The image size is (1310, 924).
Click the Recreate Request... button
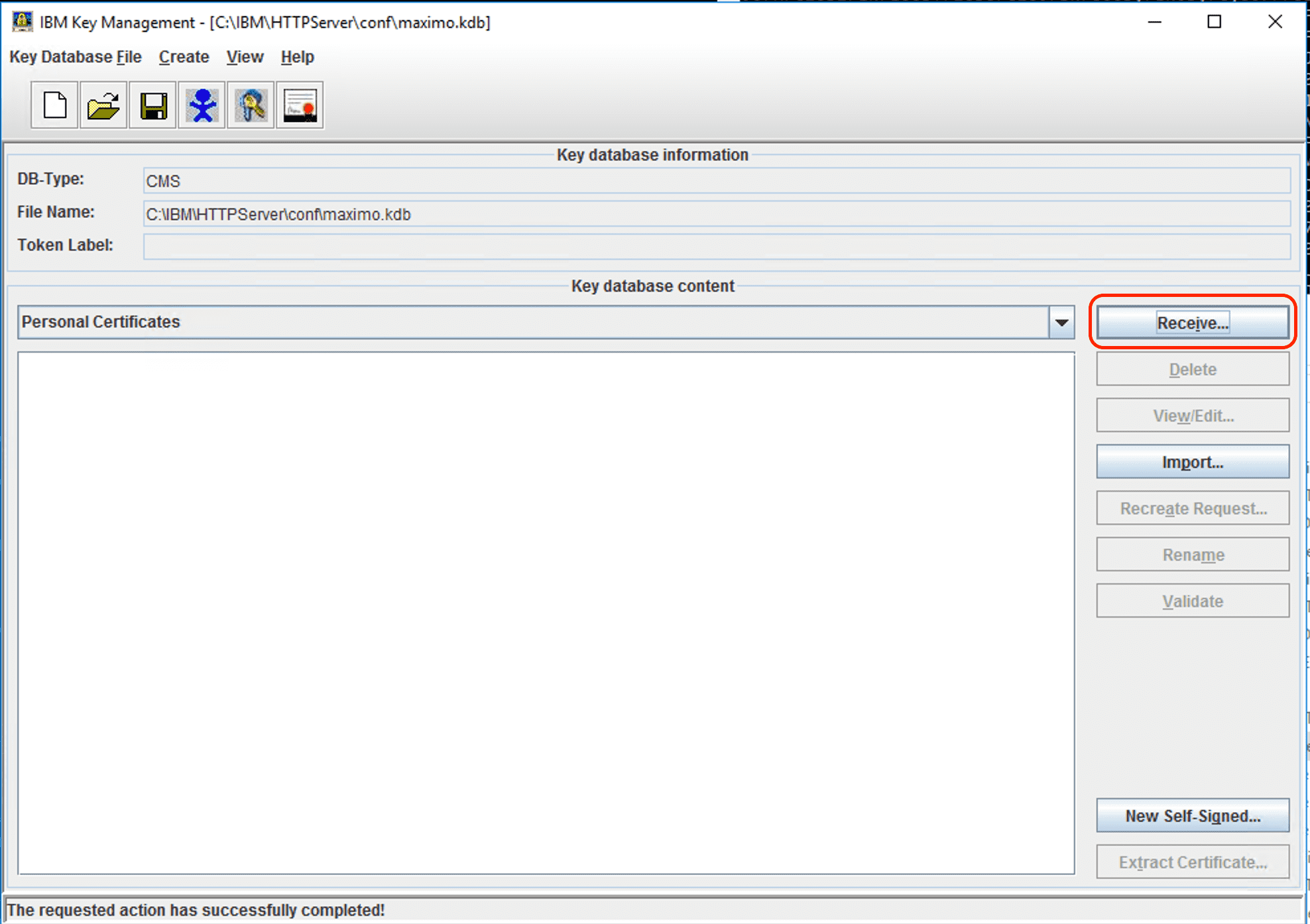coord(1193,508)
